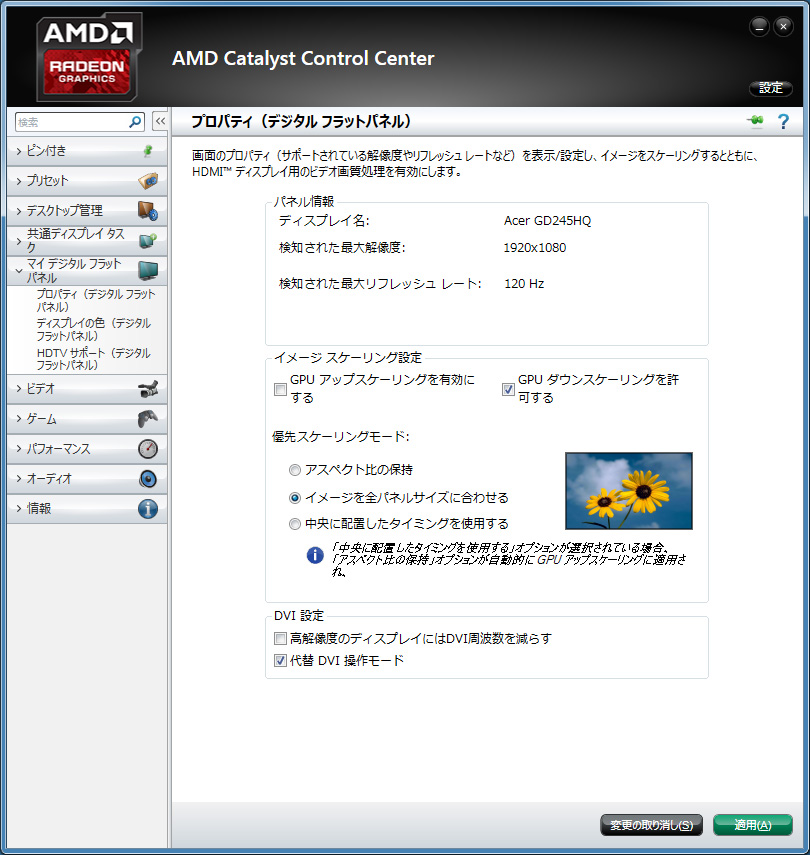Select アスペクト比の保持 radio button
The image size is (810, 855).
point(295,470)
